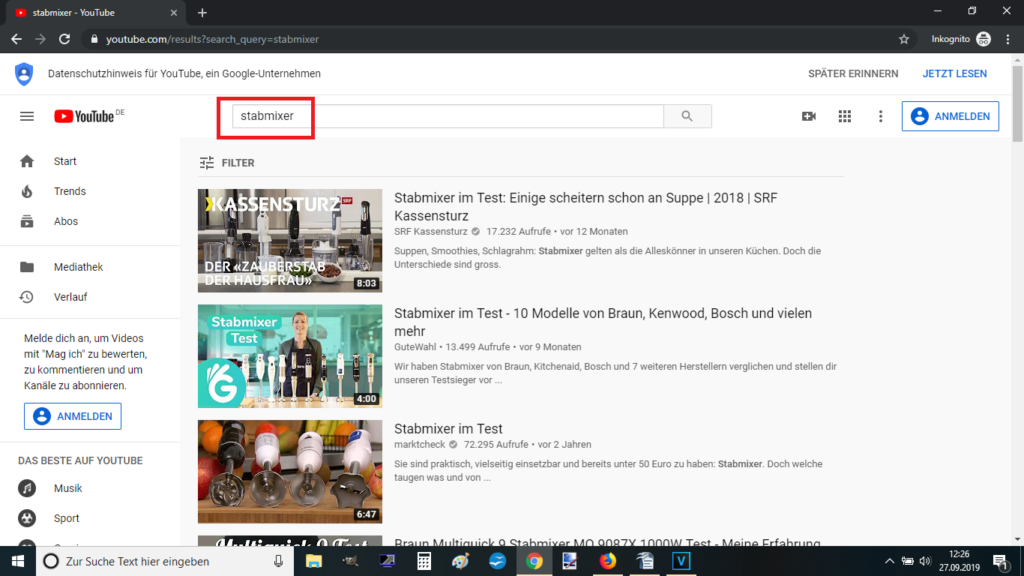1024x576 pixels.
Task: Click the privacy shield icon in banner
Action: [x=24, y=74]
